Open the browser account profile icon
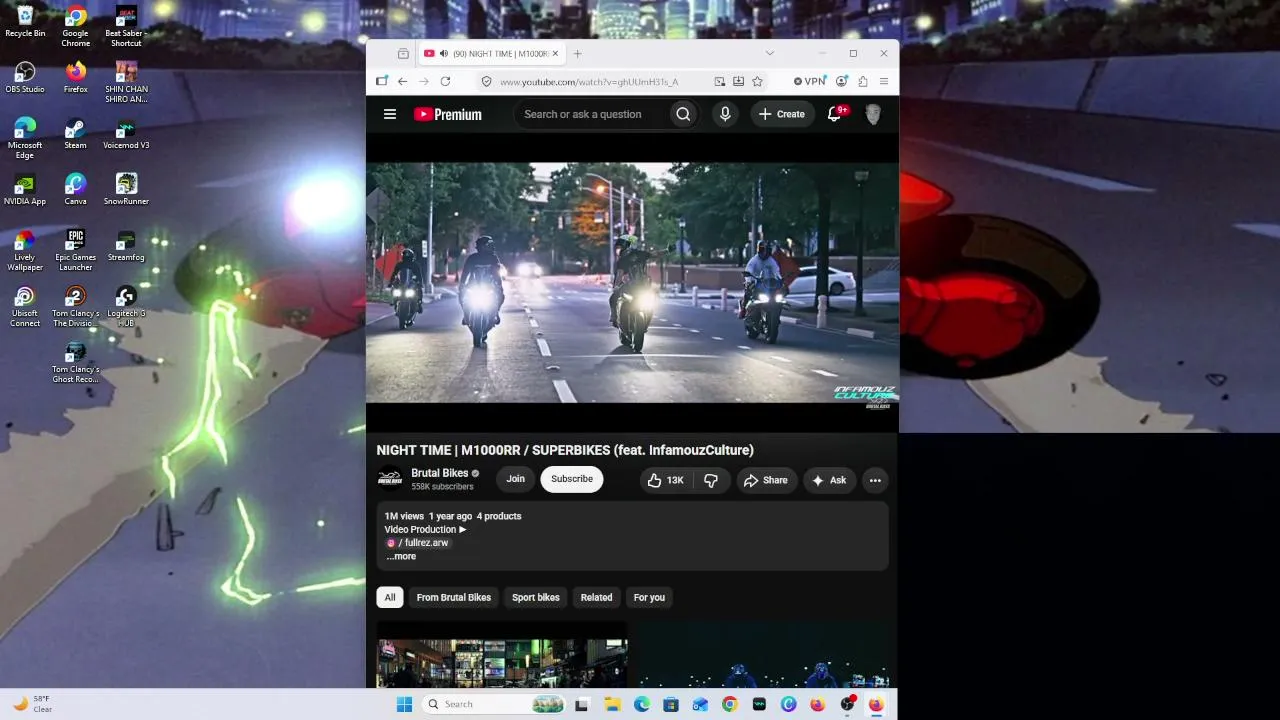The height and width of the screenshot is (720, 1280). (841, 81)
